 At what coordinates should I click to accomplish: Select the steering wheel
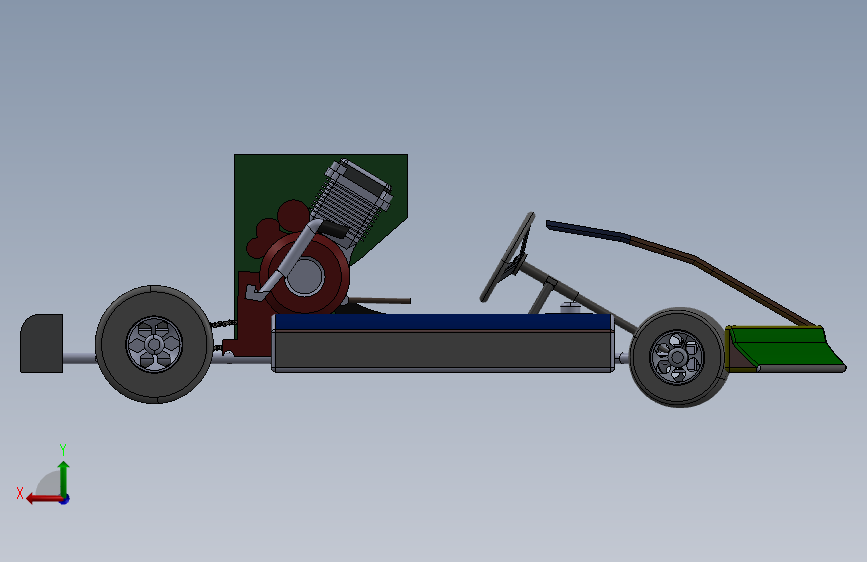coord(508,258)
